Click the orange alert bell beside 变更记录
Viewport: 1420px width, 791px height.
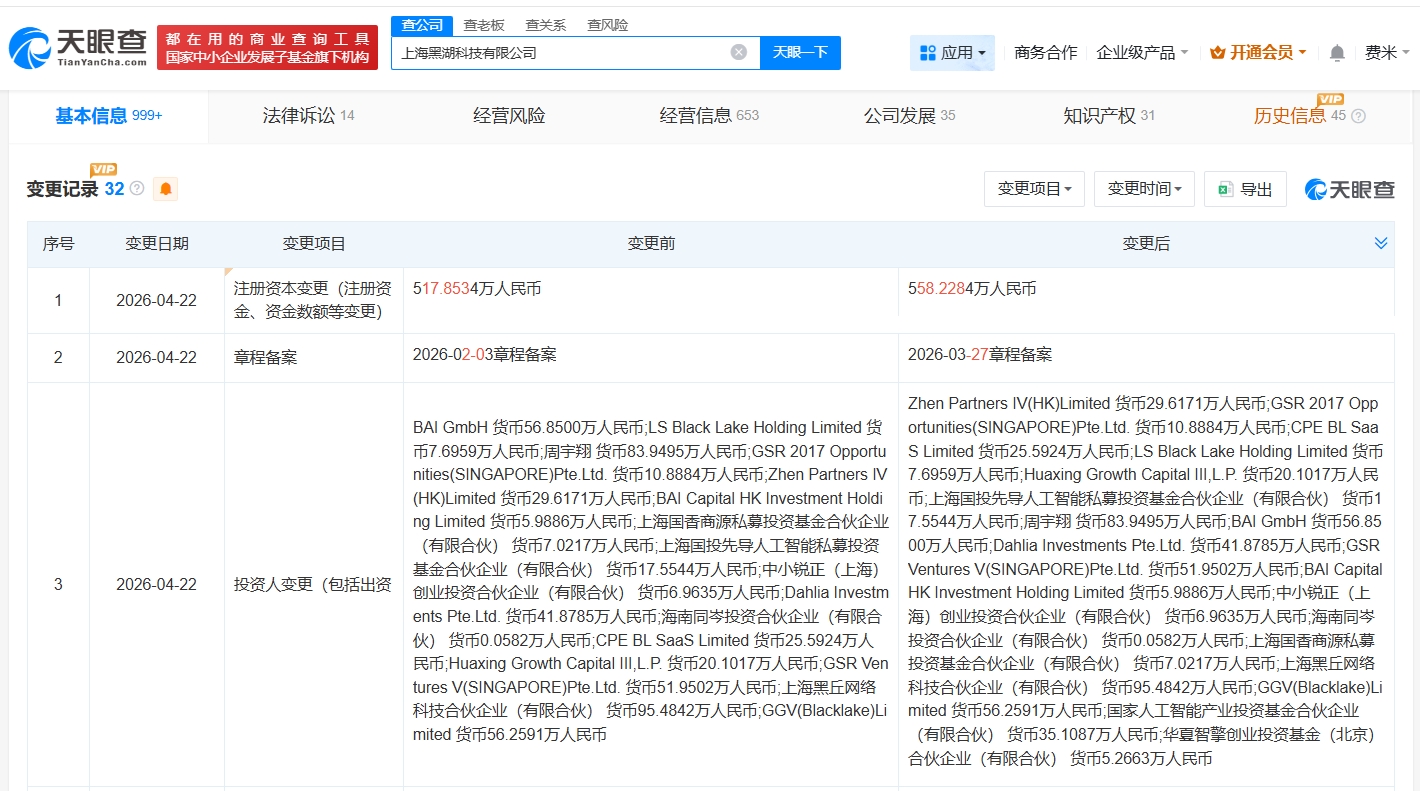165,188
